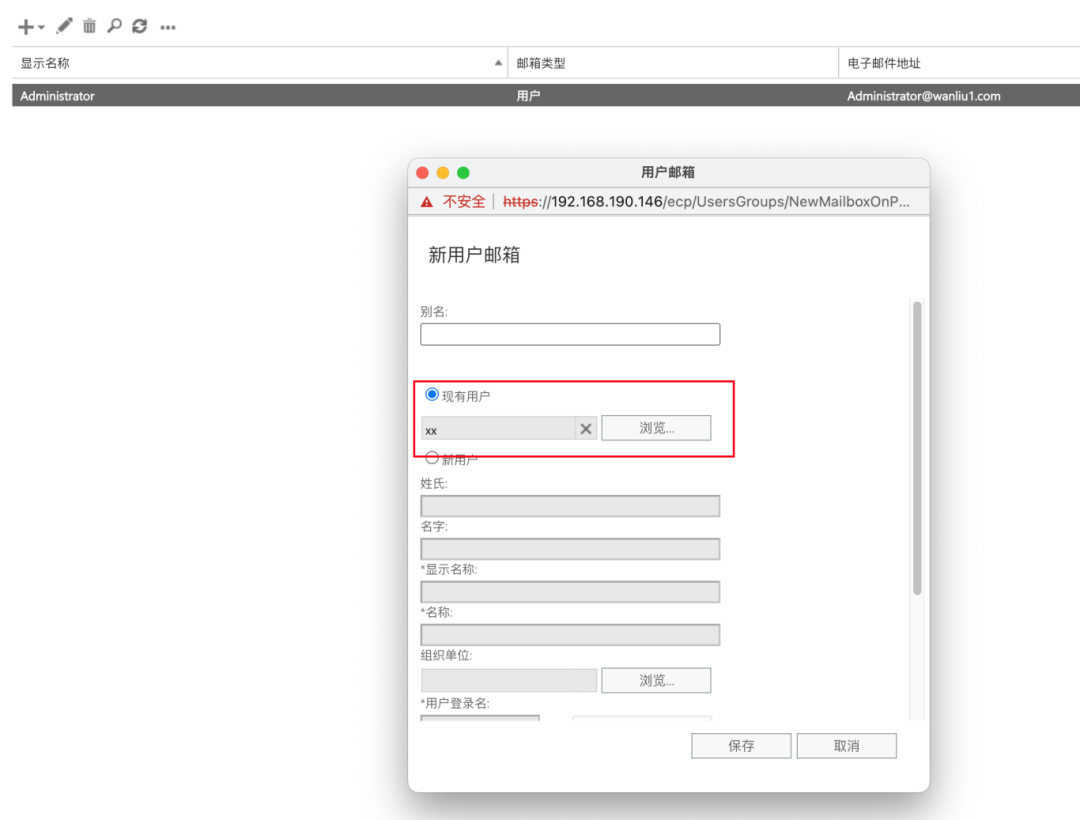Select the 现有用户 radio button
The height and width of the screenshot is (820, 1080).
click(432, 395)
